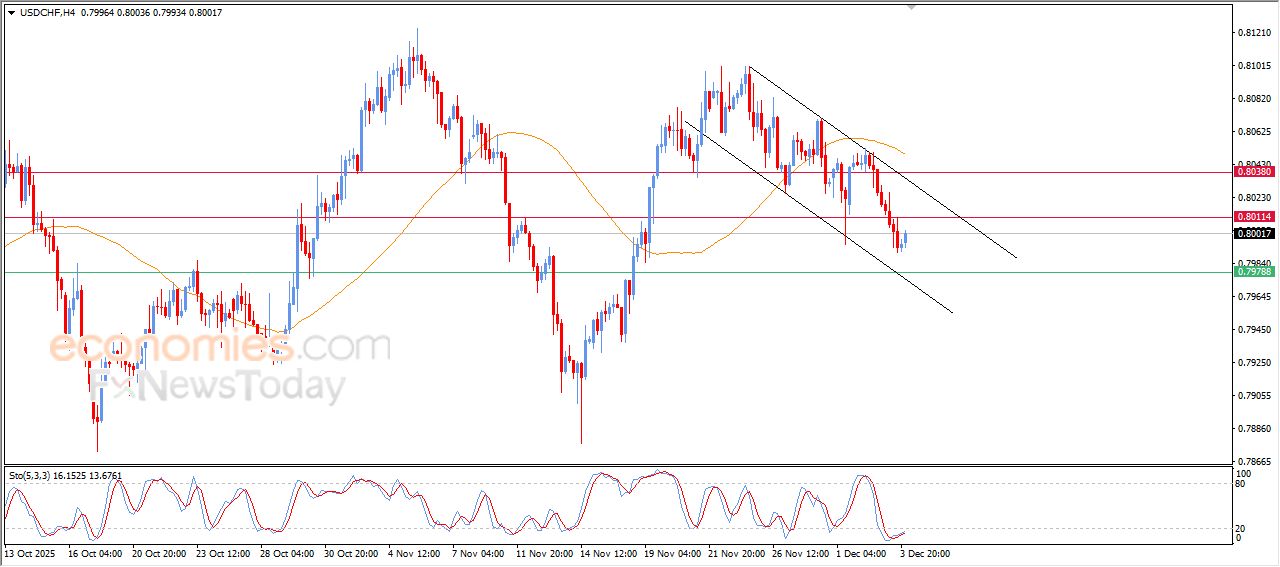Click the 13 Oct 2025 date label
This screenshot has height=567, width=1280.
(28, 553)
